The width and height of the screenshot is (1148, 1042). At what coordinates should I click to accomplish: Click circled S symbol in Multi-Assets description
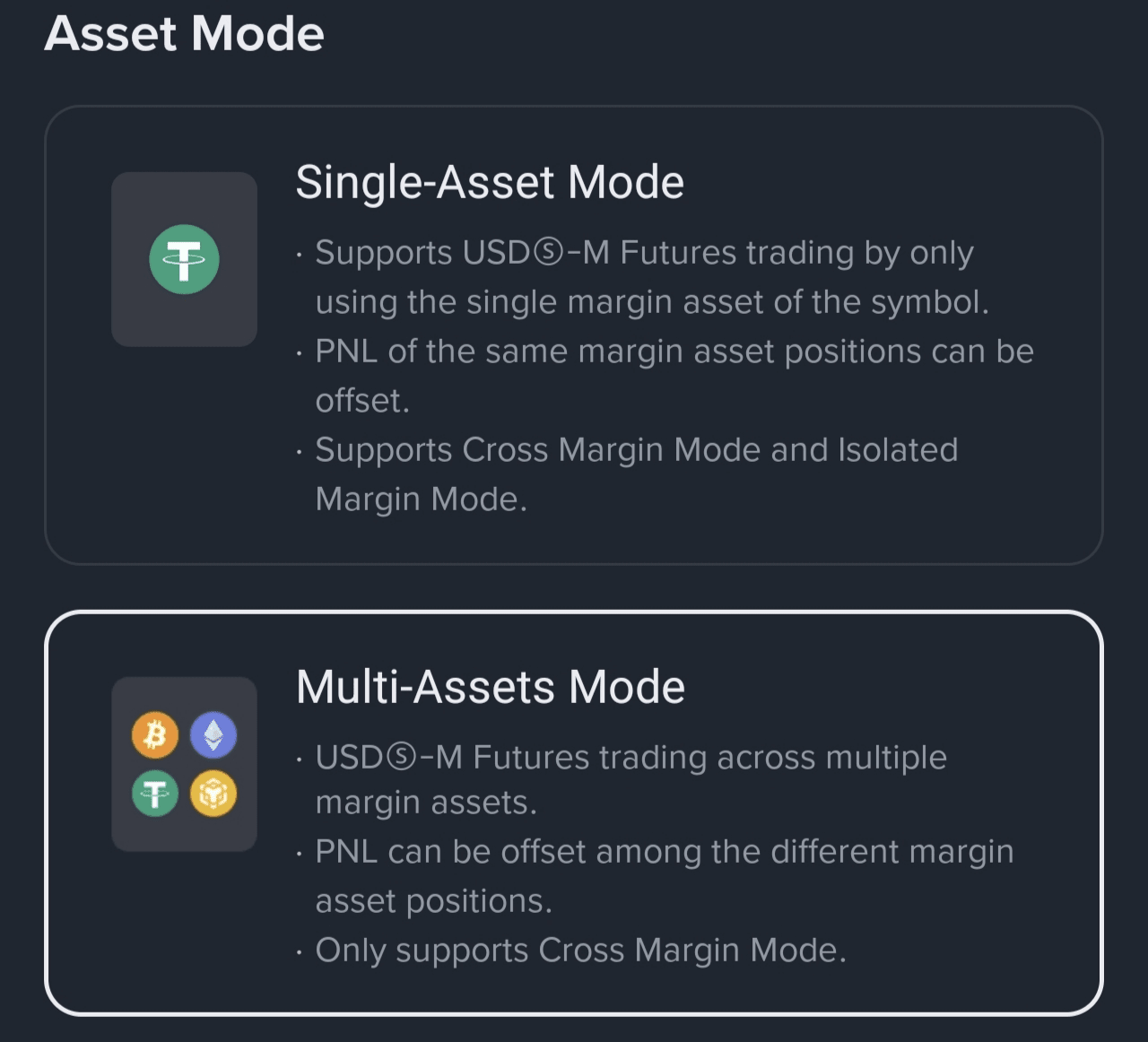[400, 759]
